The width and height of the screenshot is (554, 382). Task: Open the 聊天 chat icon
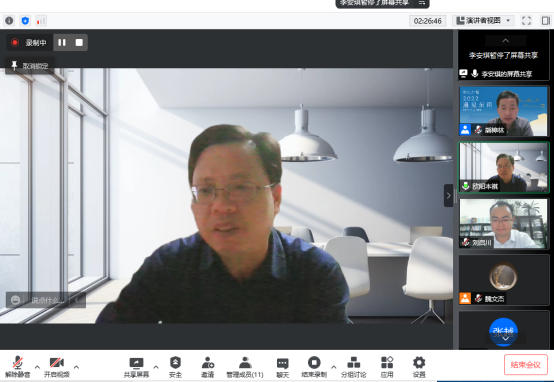282,363
